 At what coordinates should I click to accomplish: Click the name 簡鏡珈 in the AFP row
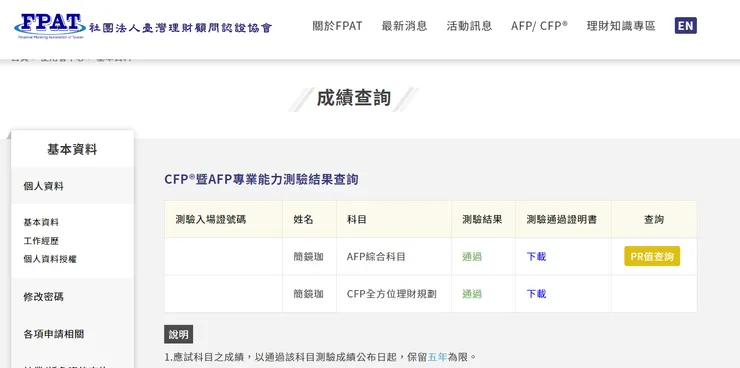pyautogui.click(x=309, y=257)
